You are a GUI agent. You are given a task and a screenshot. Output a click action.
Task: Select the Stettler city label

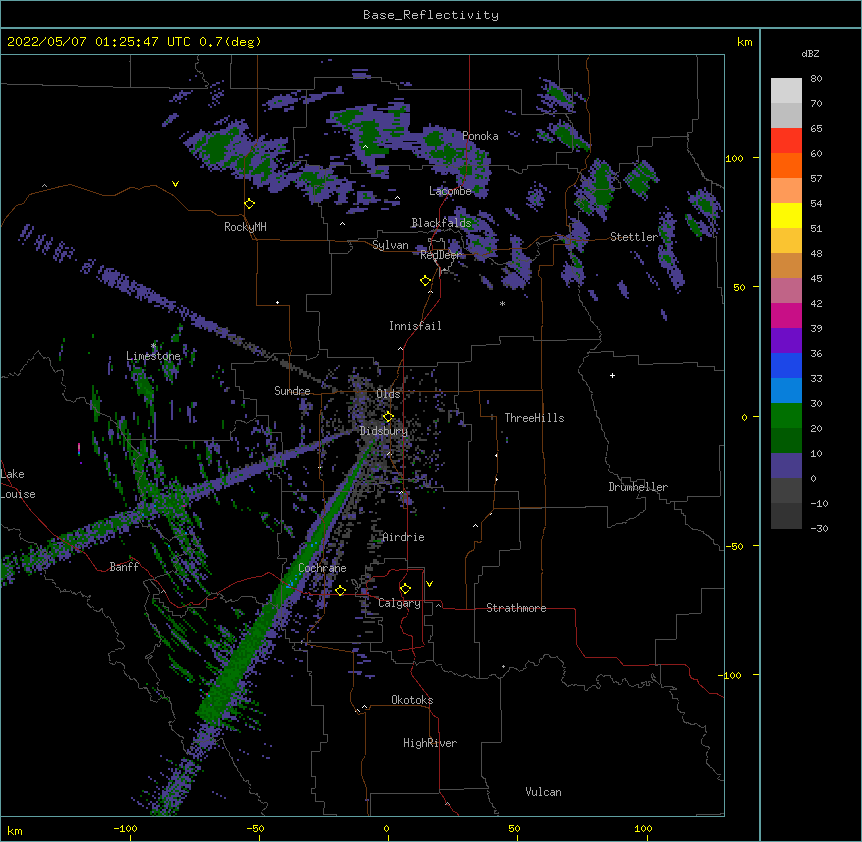click(634, 237)
